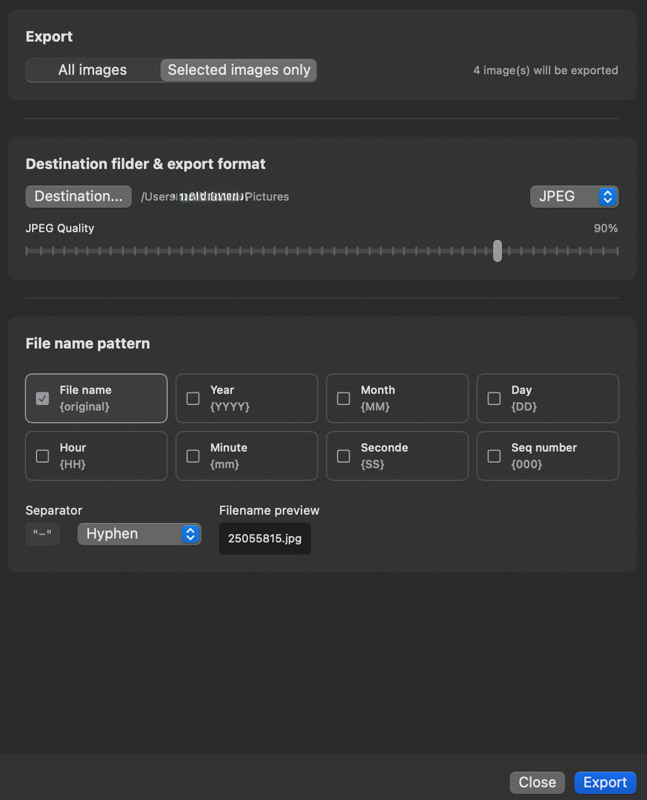Image resolution: width=647 pixels, height=800 pixels.
Task: Click the Close button
Action: click(x=537, y=782)
